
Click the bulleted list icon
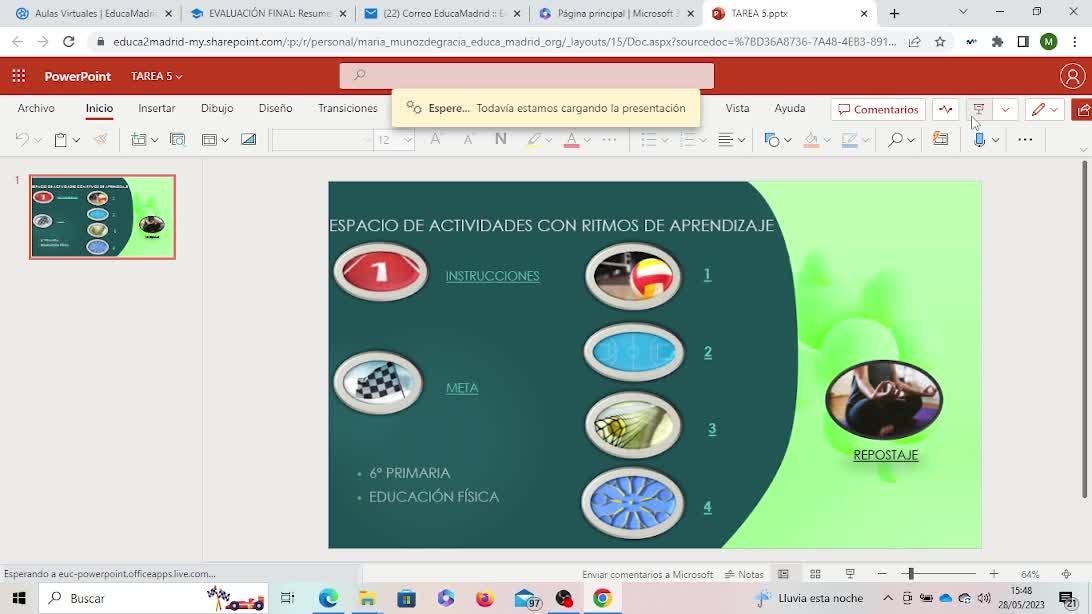[x=648, y=140]
